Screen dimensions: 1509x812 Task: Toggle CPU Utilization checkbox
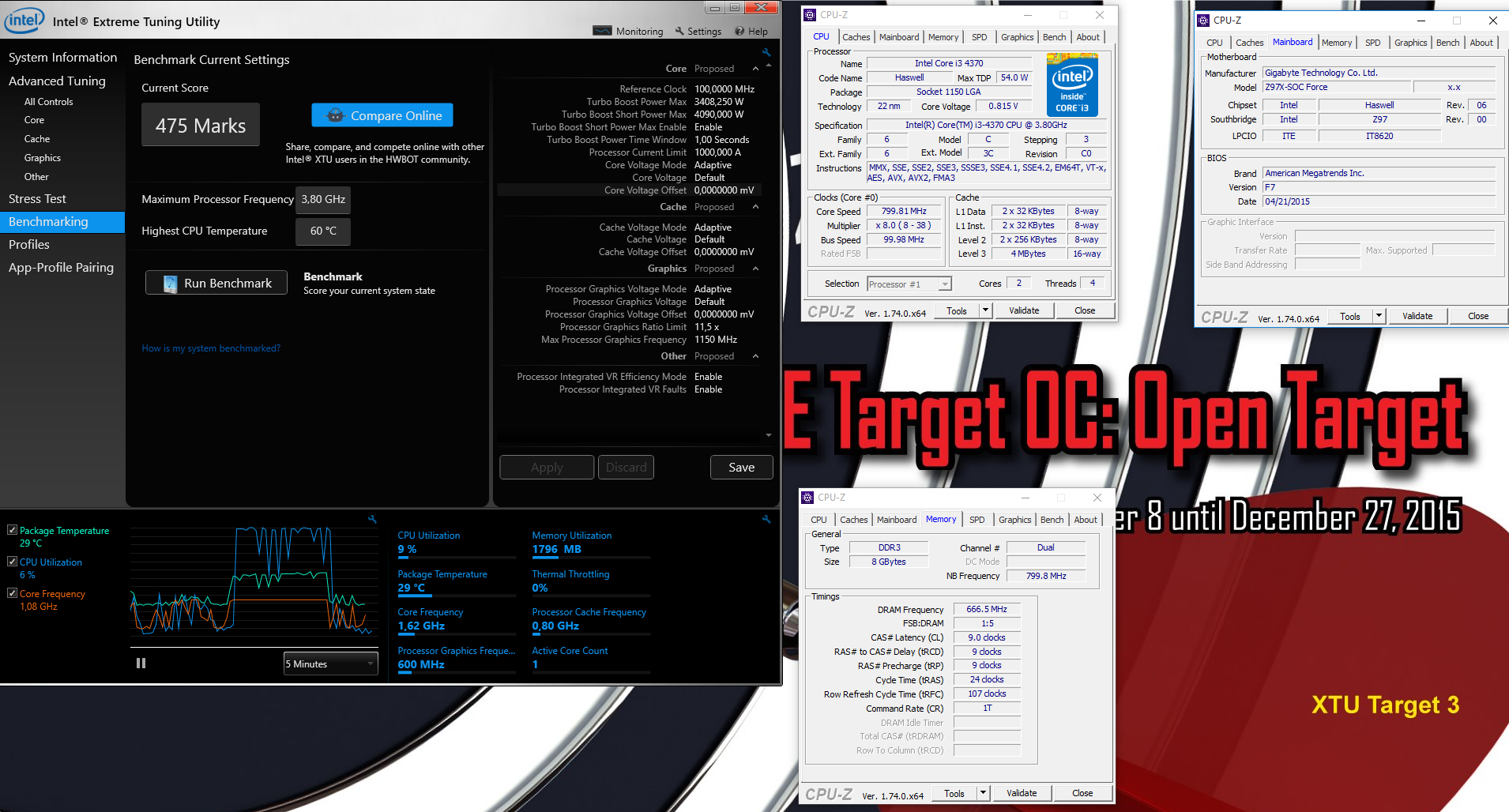point(12,562)
